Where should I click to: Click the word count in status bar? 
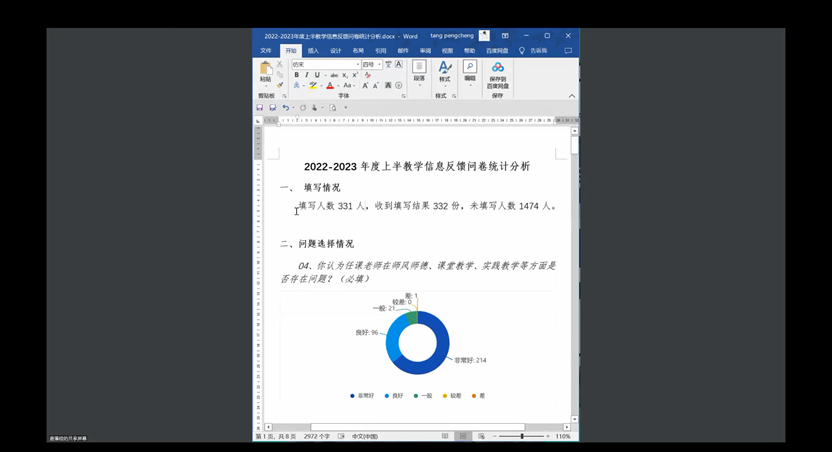point(316,437)
